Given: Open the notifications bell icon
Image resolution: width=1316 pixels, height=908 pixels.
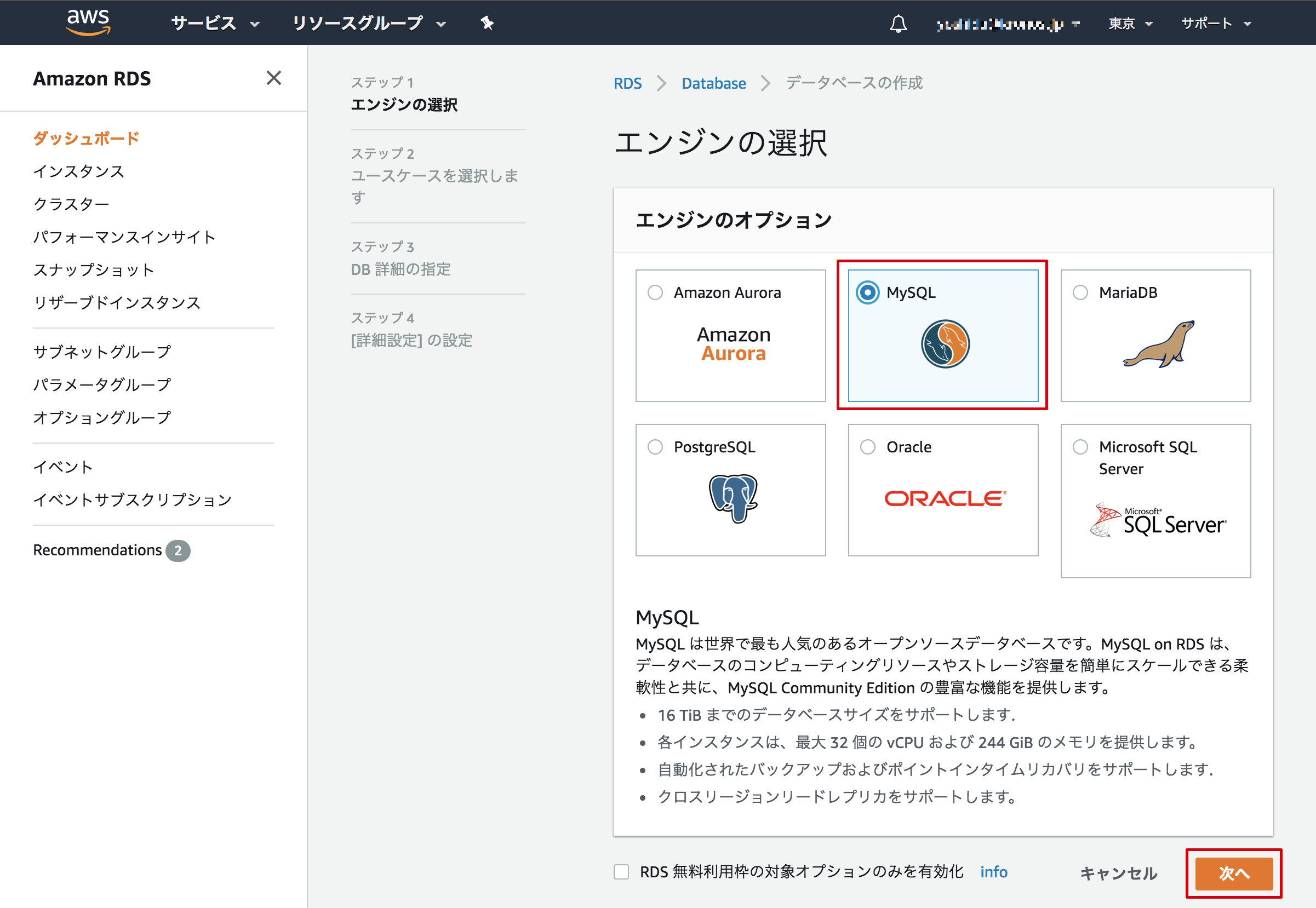Looking at the screenshot, I should click(x=898, y=24).
